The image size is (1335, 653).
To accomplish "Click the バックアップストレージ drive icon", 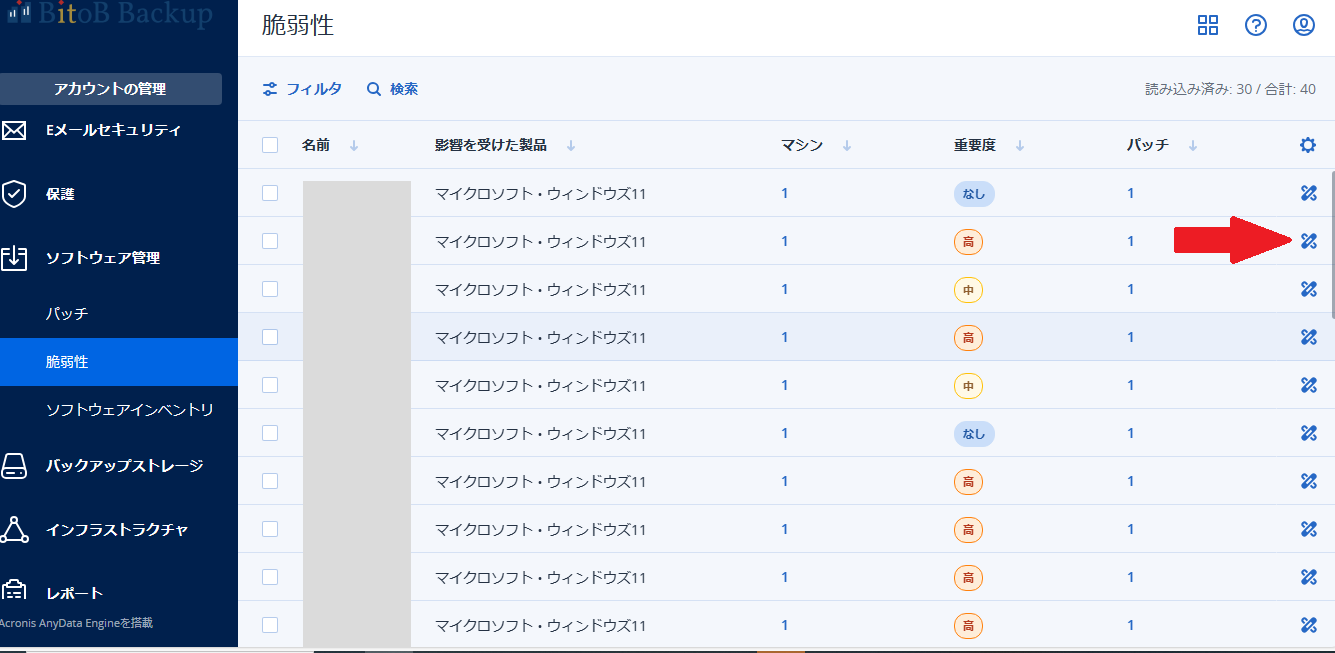I will click(13, 466).
